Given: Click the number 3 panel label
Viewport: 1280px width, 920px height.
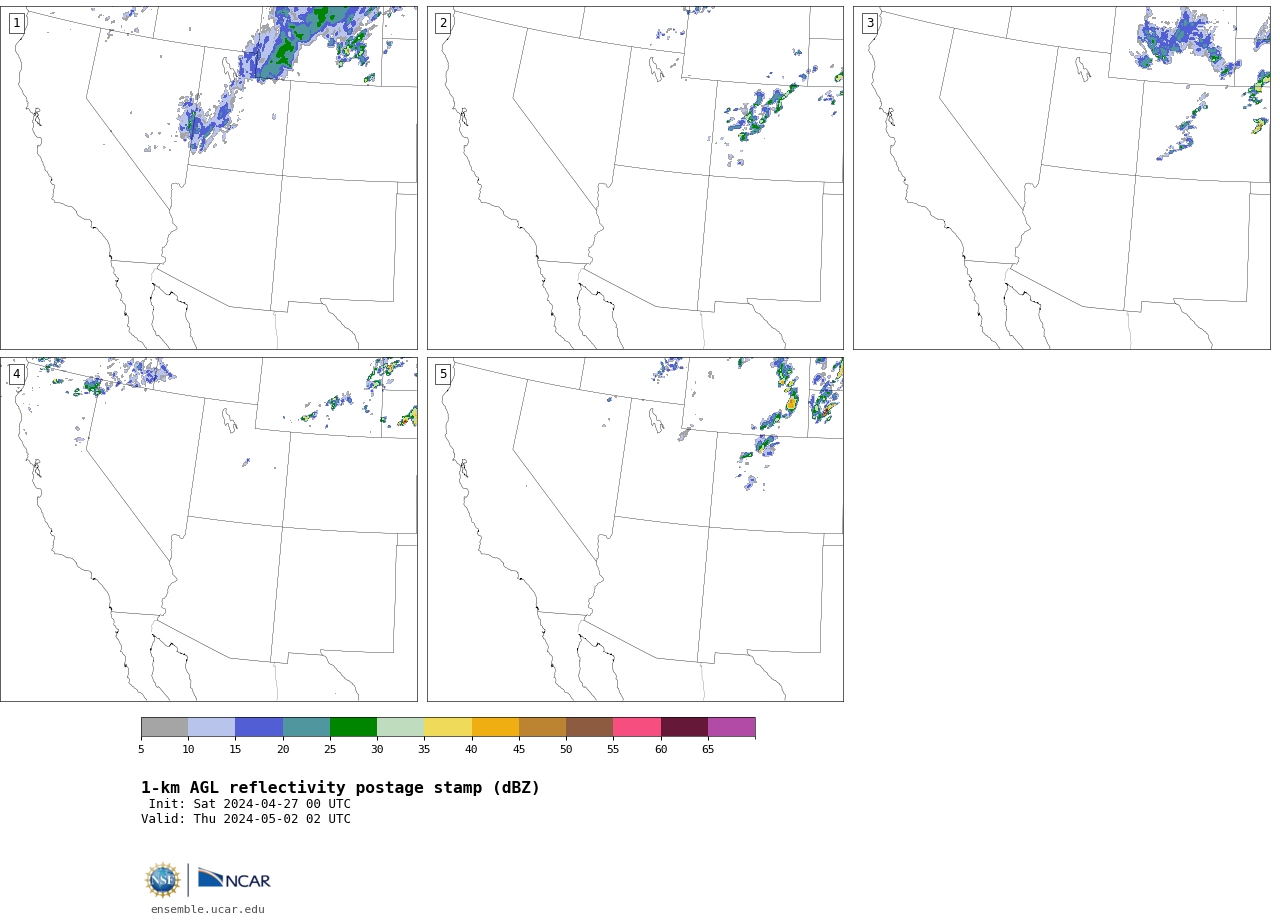Looking at the screenshot, I should (869, 23).
